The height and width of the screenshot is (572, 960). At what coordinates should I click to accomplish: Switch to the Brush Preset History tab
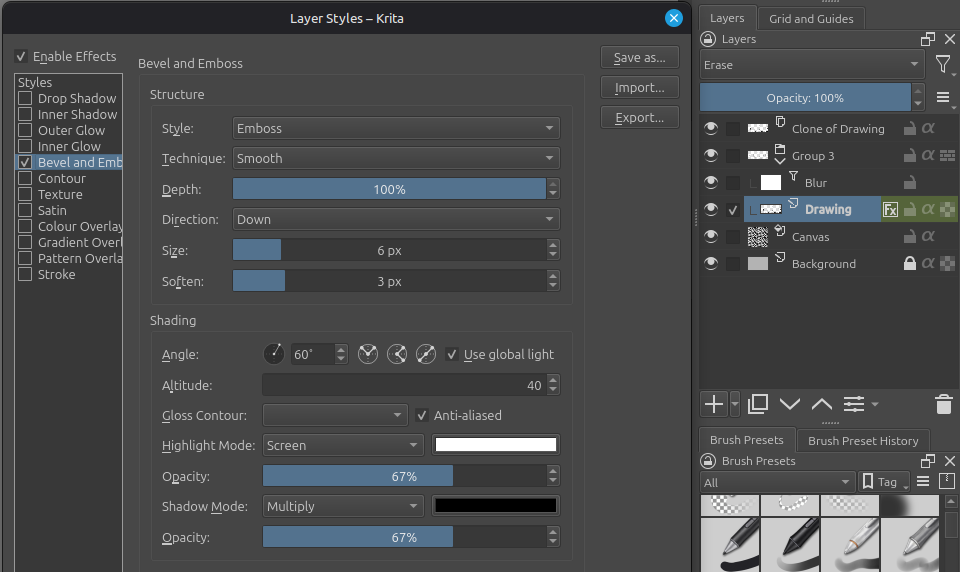click(863, 440)
